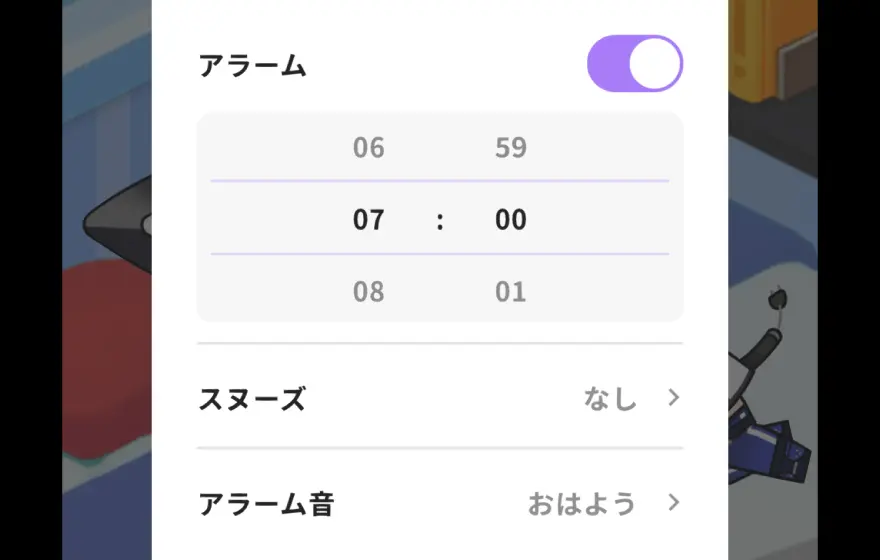Screen dimensions: 880x560
Task: Select hour 08 in the time picker
Action: (x=368, y=292)
